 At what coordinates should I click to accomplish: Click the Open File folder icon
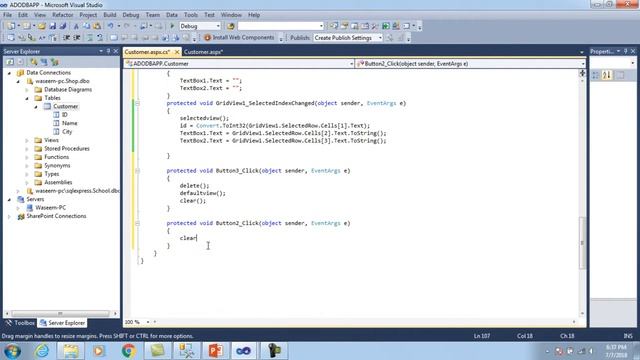42,26
